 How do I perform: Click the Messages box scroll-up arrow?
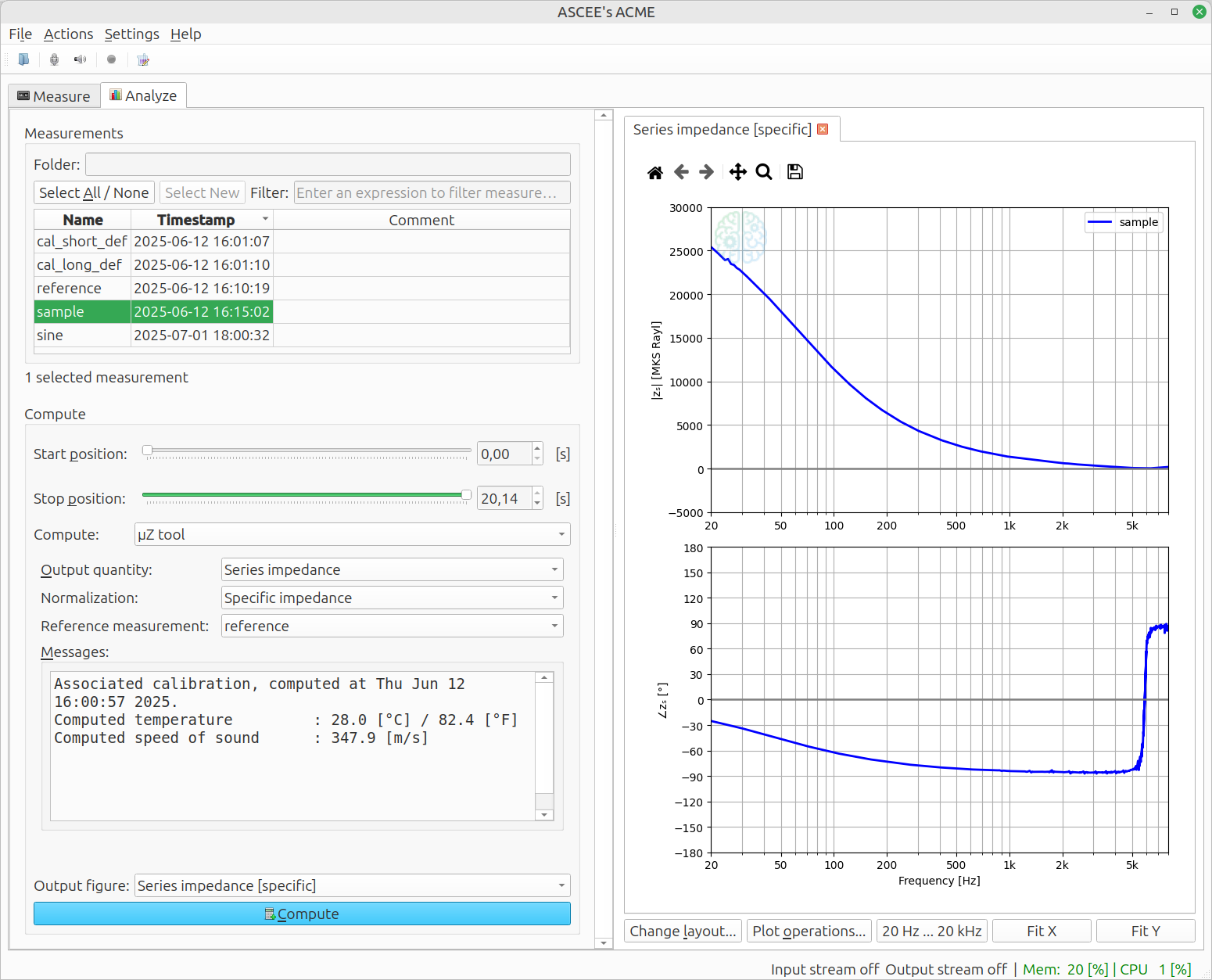click(544, 677)
